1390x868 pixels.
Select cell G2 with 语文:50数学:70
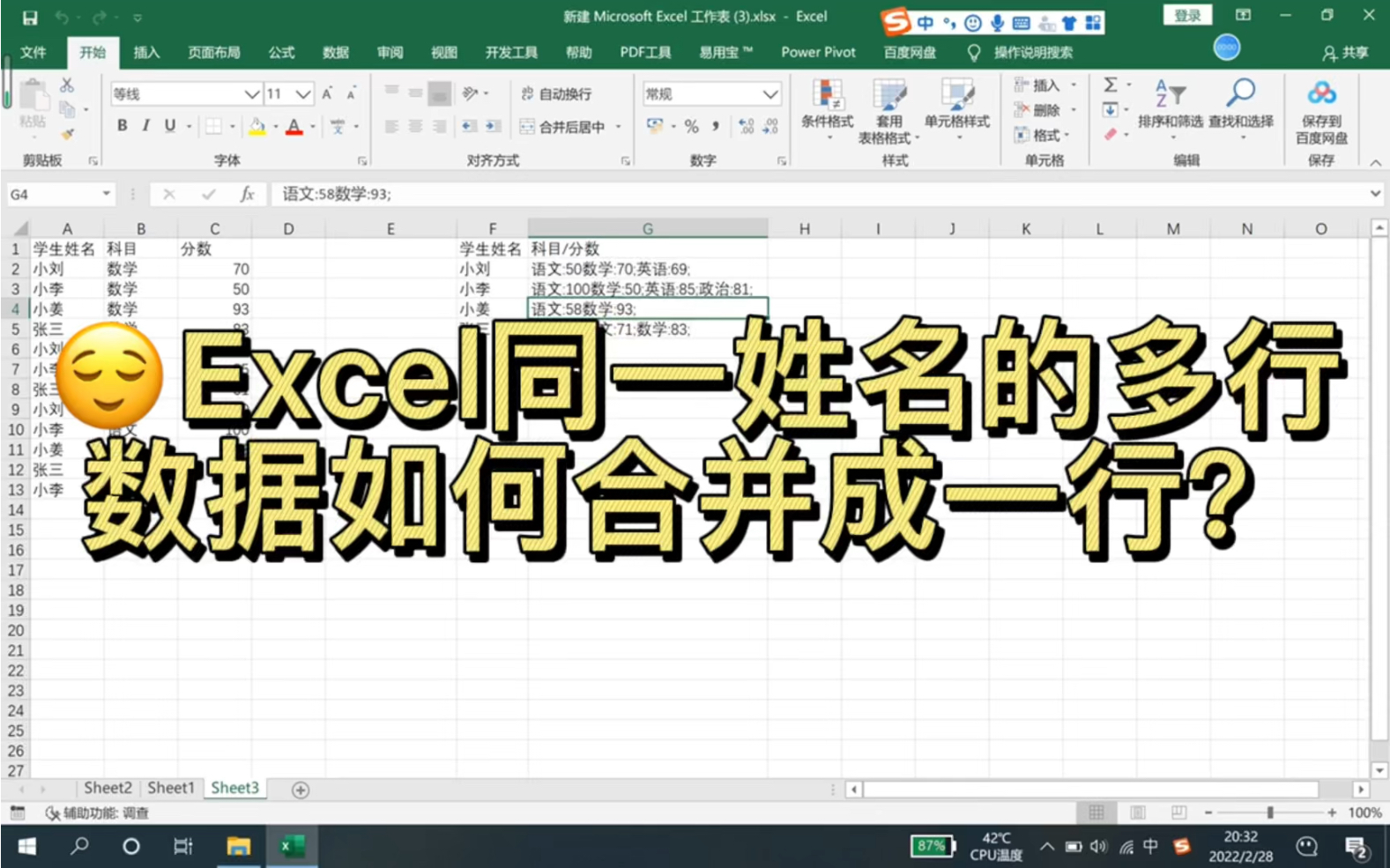click(648, 269)
